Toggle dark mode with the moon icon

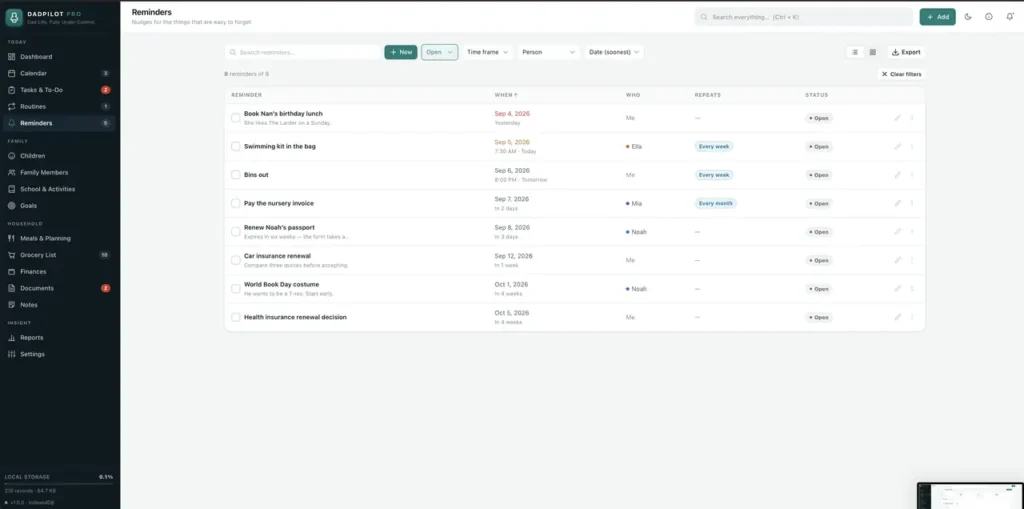968,17
